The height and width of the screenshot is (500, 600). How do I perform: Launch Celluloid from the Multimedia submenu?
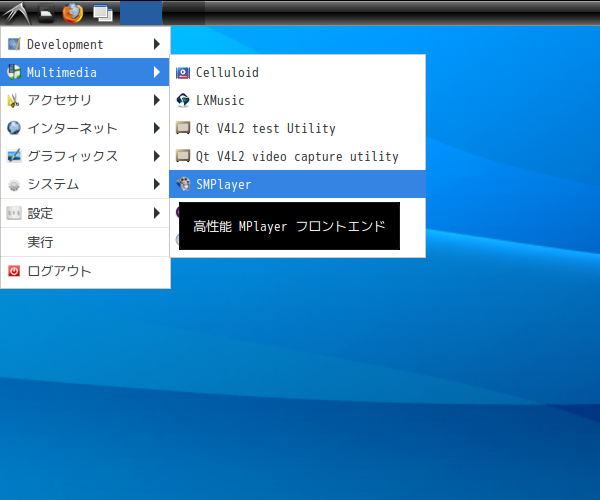pos(297,72)
